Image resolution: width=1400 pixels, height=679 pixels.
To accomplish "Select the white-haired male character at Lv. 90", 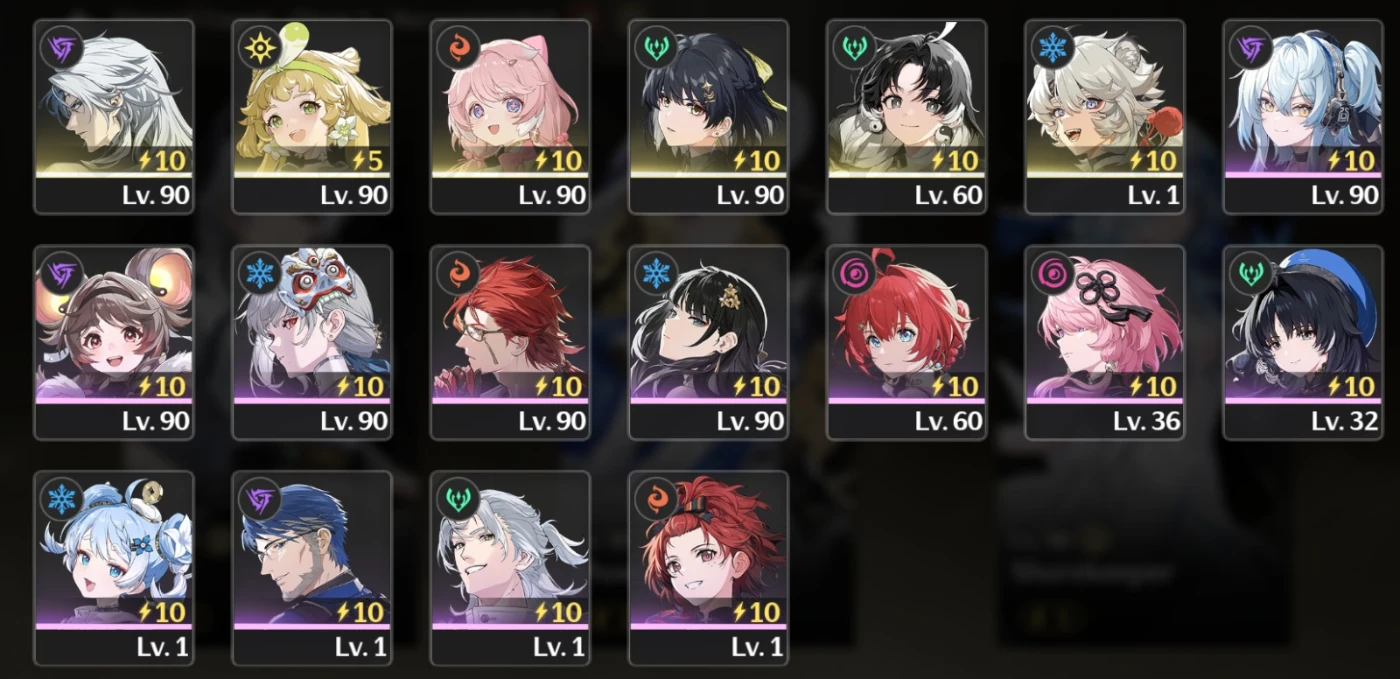I will pos(114,117).
